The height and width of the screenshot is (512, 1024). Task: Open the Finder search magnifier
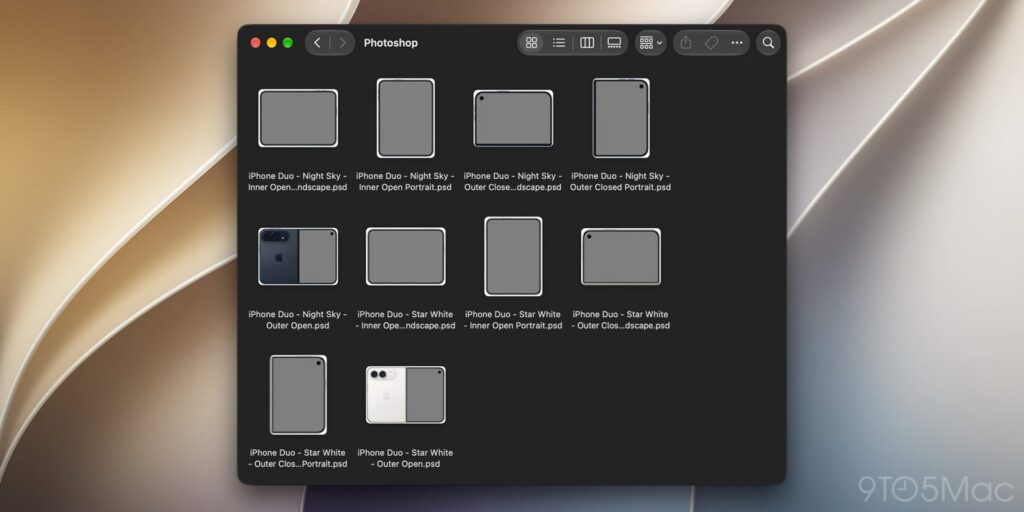coord(769,42)
